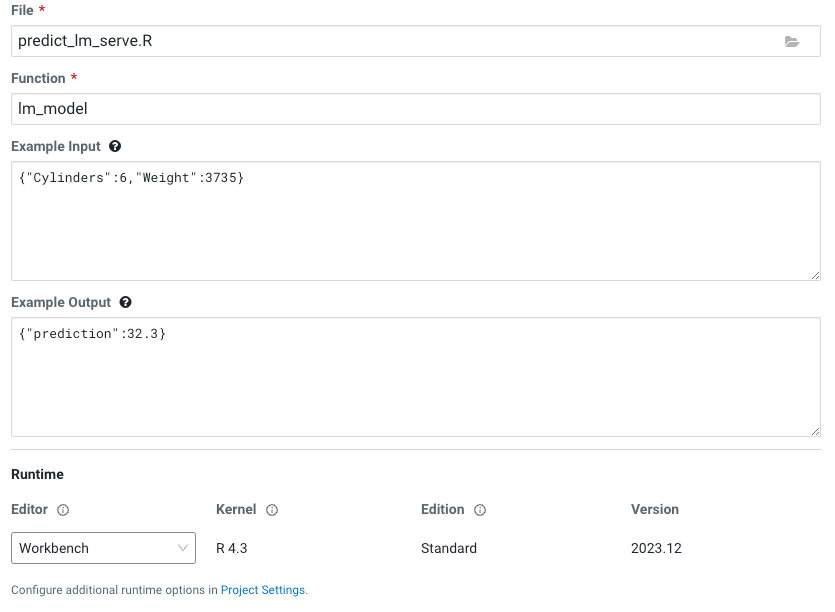Click the folder browse icon in File field
835x612 pixels.
792,42
